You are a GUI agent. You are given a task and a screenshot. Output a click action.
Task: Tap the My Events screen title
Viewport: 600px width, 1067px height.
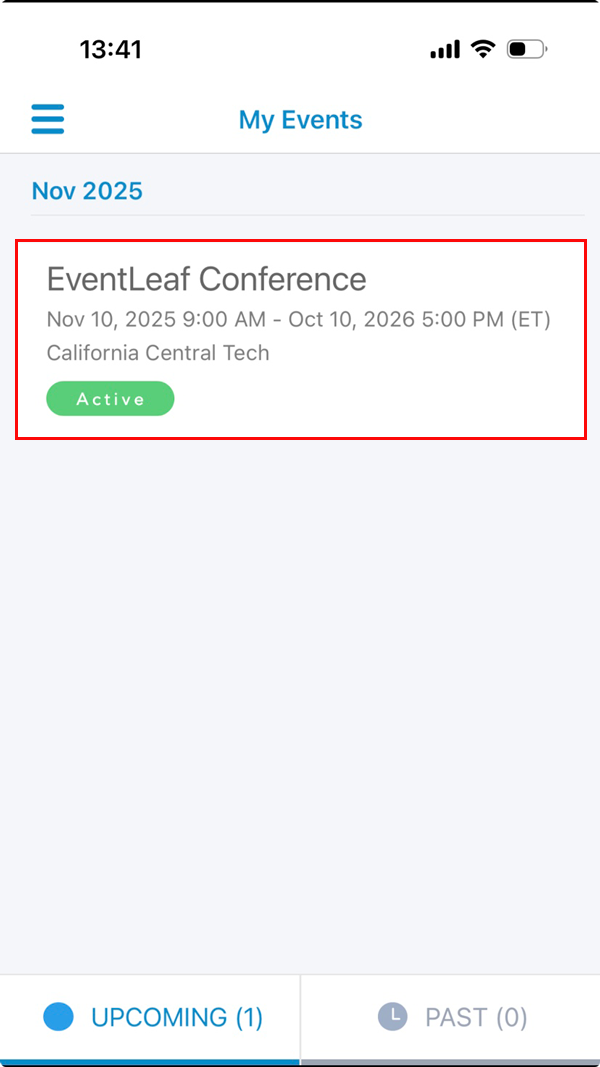pyautogui.click(x=300, y=119)
